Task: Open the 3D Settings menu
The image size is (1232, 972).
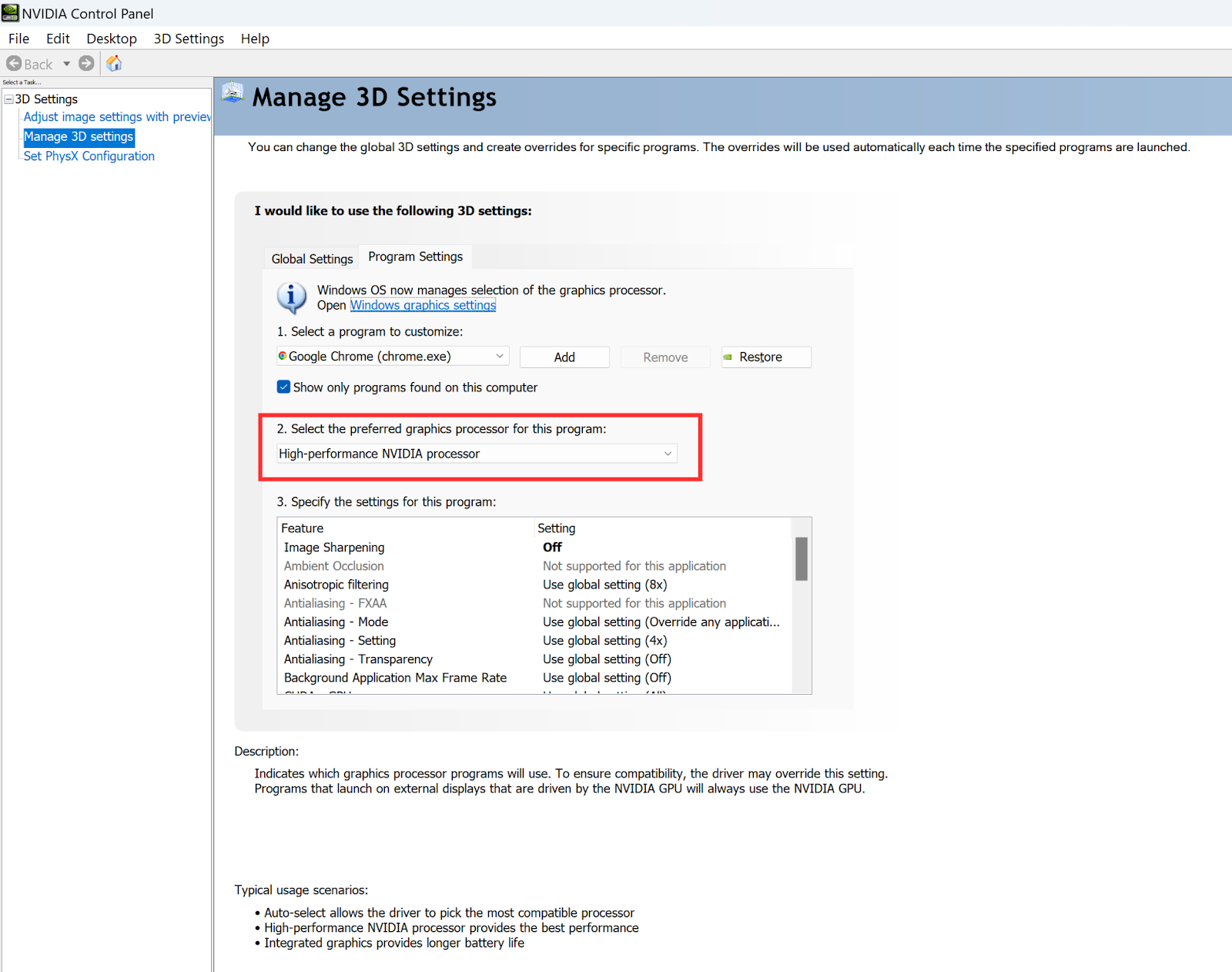Action: (x=189, y=39)
